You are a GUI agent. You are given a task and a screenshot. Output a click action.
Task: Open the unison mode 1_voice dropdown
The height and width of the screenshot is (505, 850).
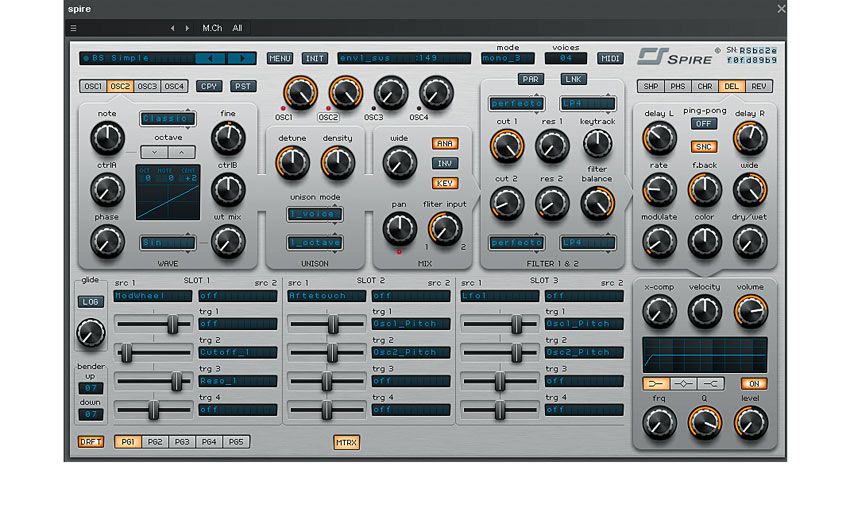pos(314,214)
